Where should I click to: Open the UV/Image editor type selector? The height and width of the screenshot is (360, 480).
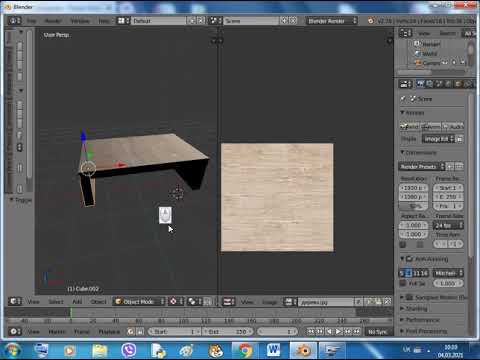pyautogui.click(x=229, y=302)
